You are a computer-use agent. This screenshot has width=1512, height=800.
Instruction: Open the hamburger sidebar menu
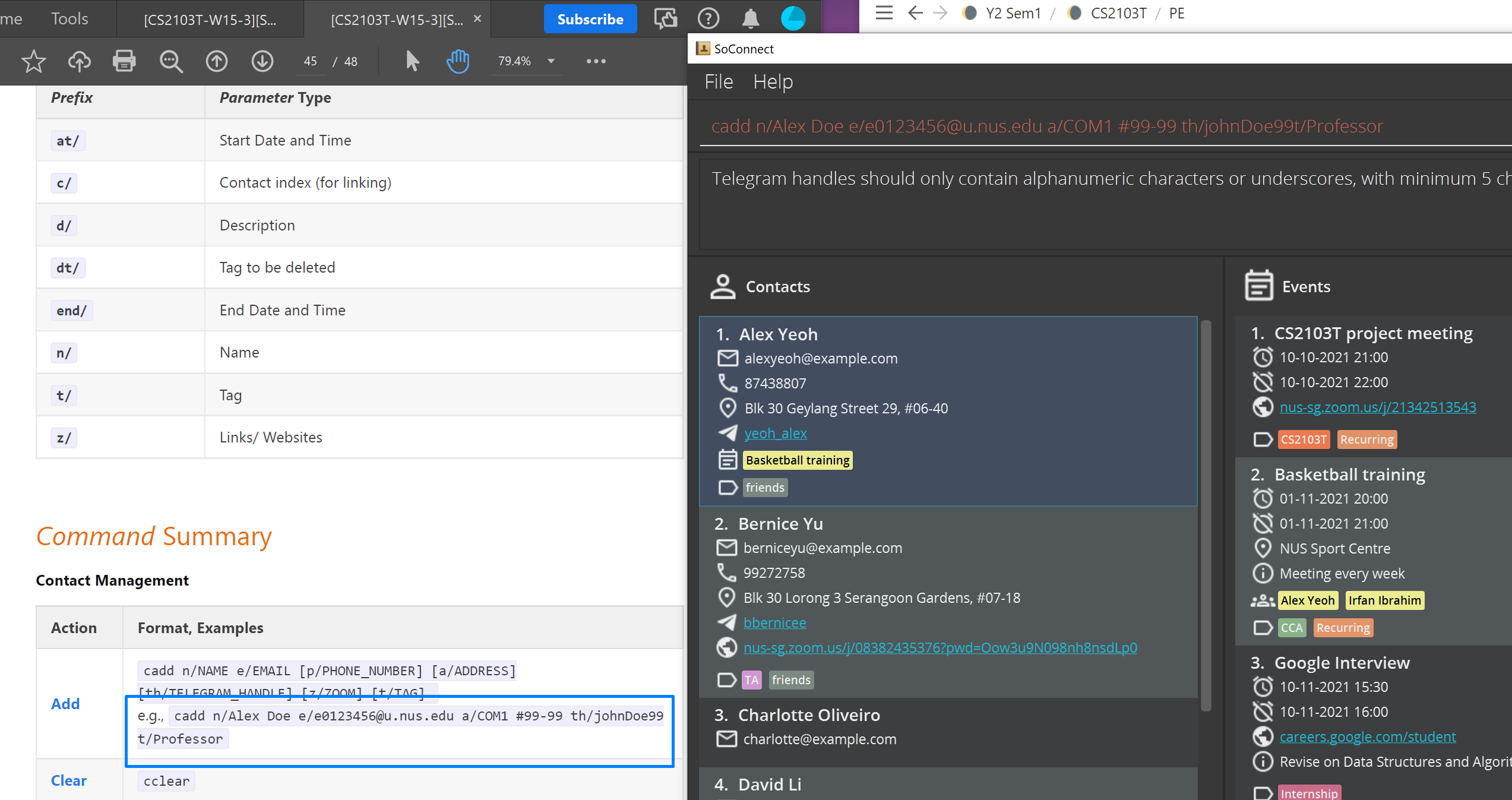884,13
